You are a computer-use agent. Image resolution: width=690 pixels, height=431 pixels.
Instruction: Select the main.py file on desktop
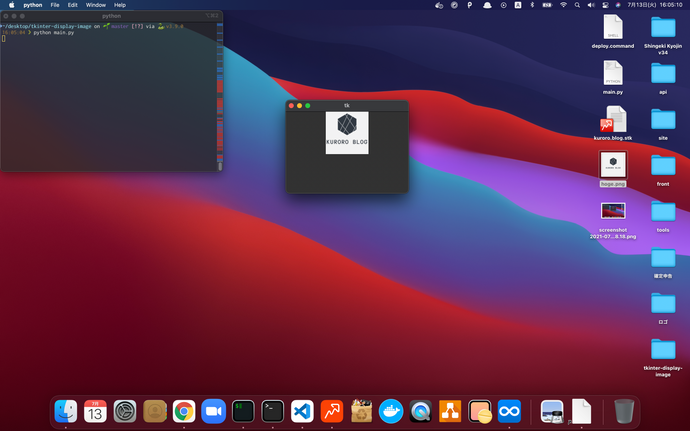point(613,77)
